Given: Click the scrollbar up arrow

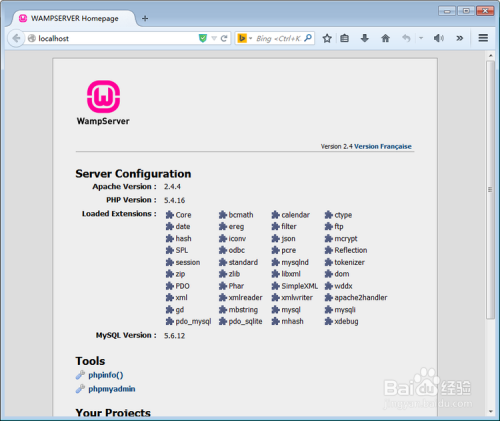Looking at the screenshot, I should pos(490,55).
